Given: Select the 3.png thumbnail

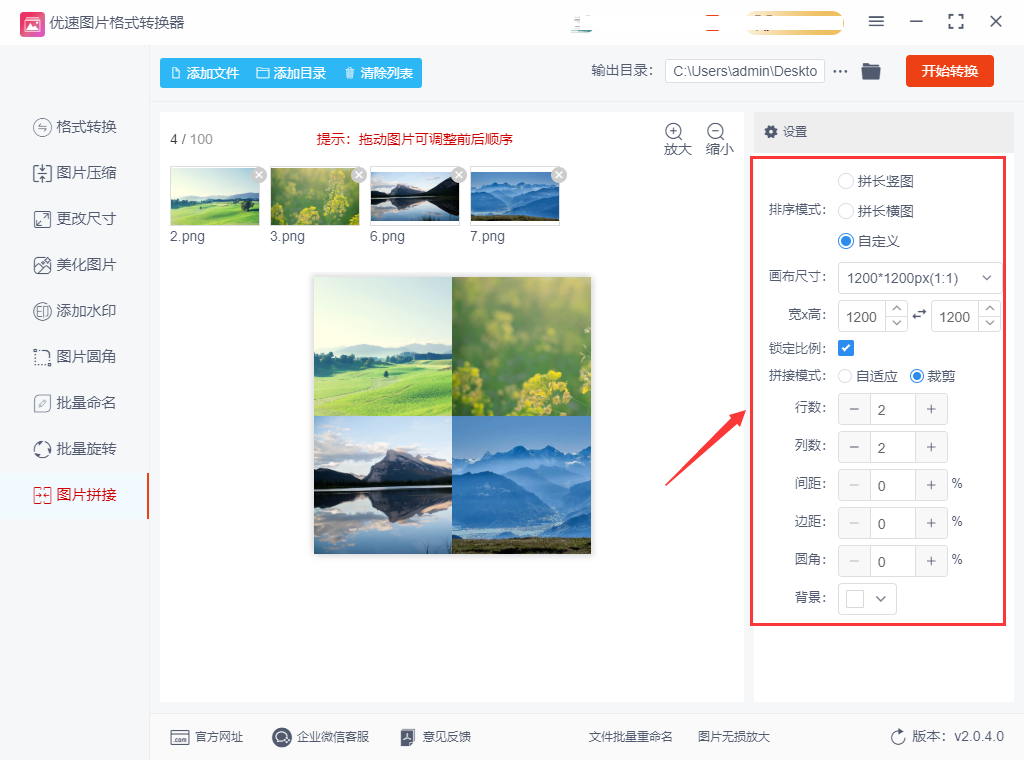Looking at the screenshot, I should coord(315,196).
